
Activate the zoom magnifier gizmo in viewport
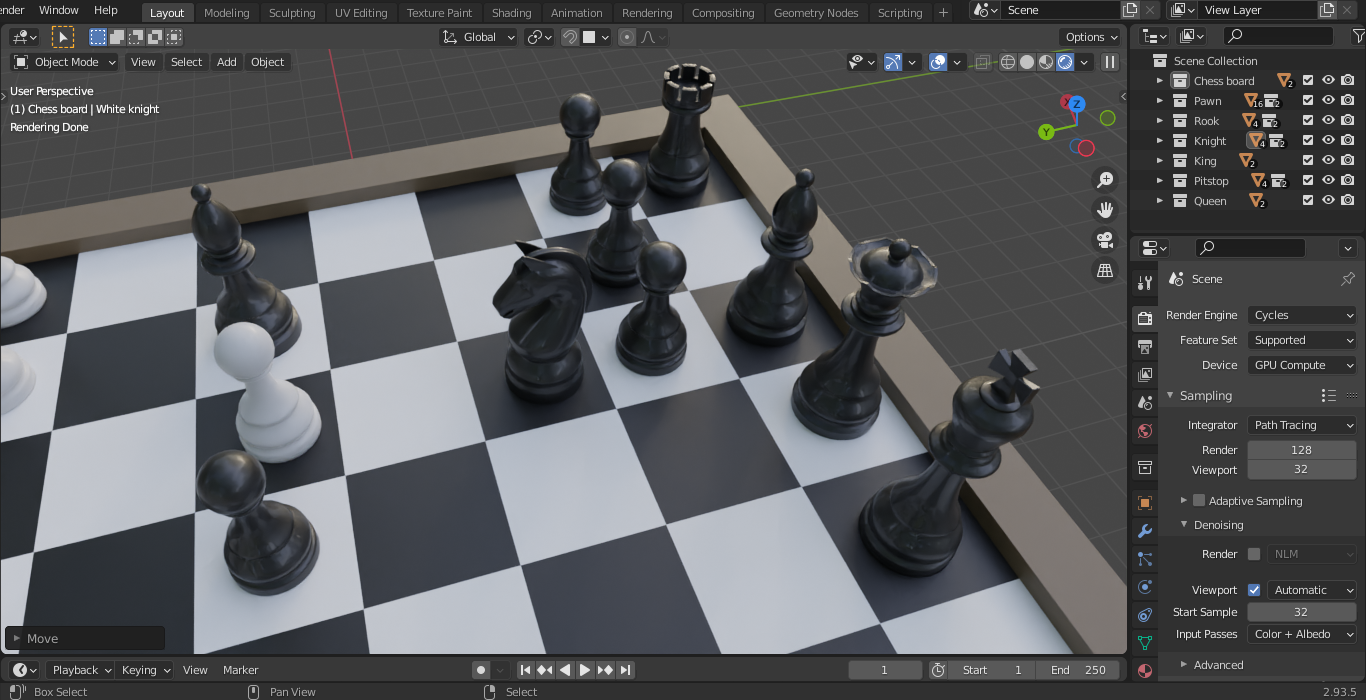[x=1104, y=180]
